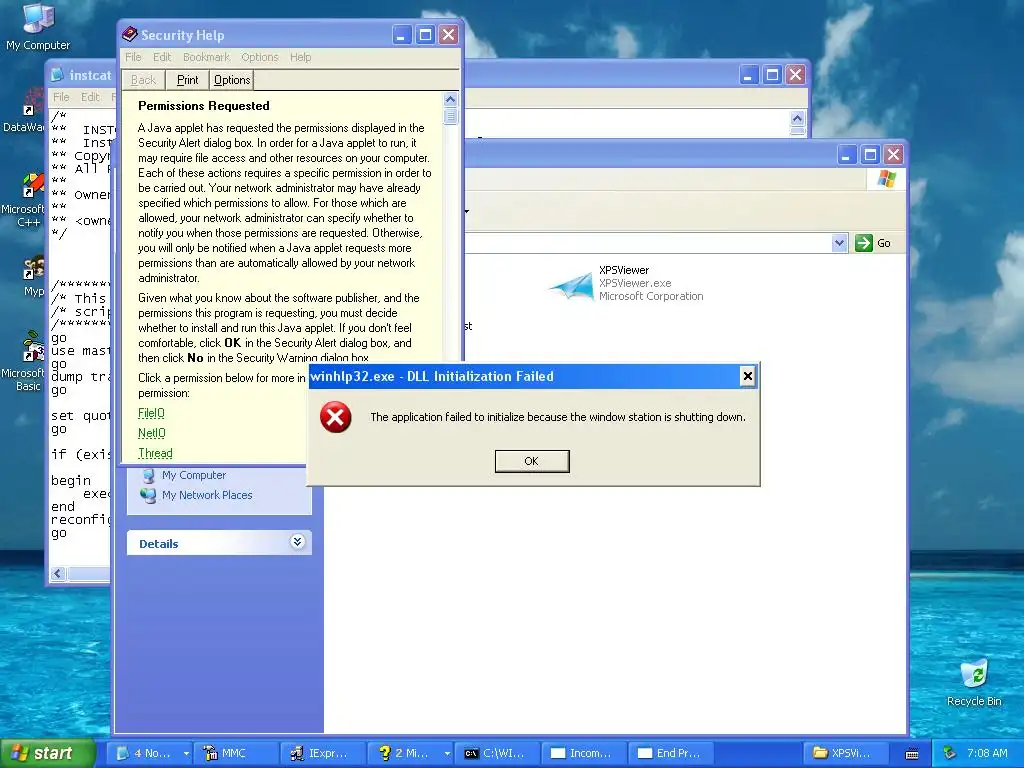
Task: Switch to IExpress taskbar button
Action: coord(323,753)
